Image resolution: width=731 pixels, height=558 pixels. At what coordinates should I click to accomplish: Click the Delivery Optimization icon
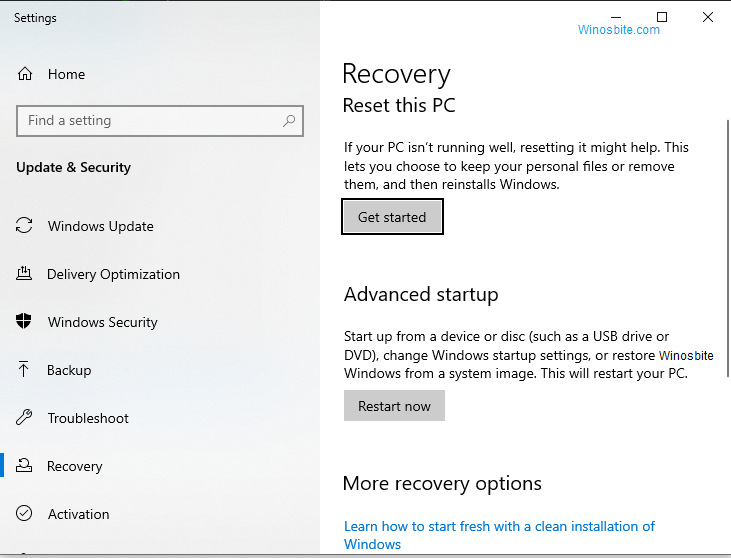point(24,273)
